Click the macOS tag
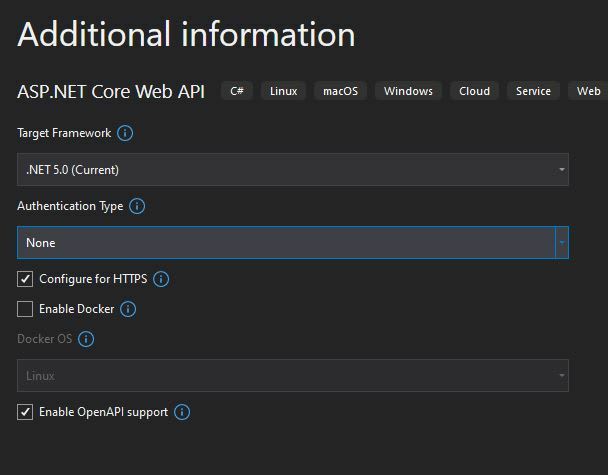 tap(340, 91)
